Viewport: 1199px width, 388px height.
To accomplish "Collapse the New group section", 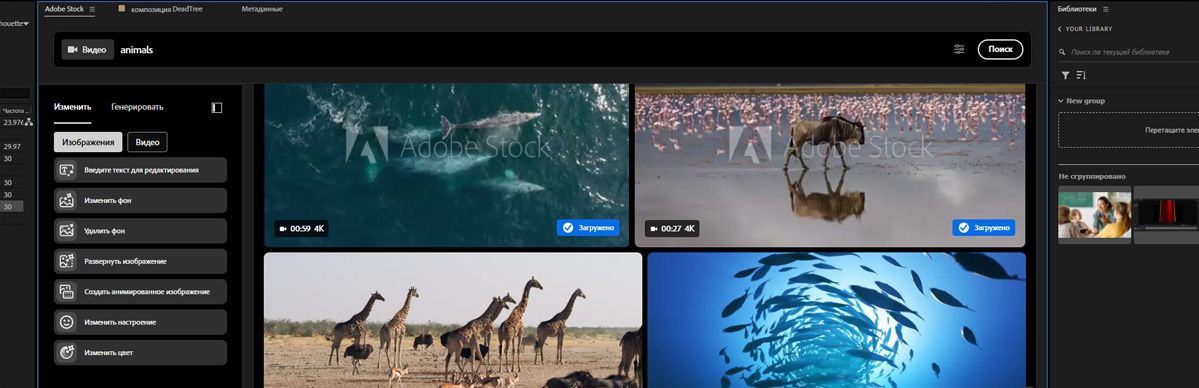I will pos(1061,101).
